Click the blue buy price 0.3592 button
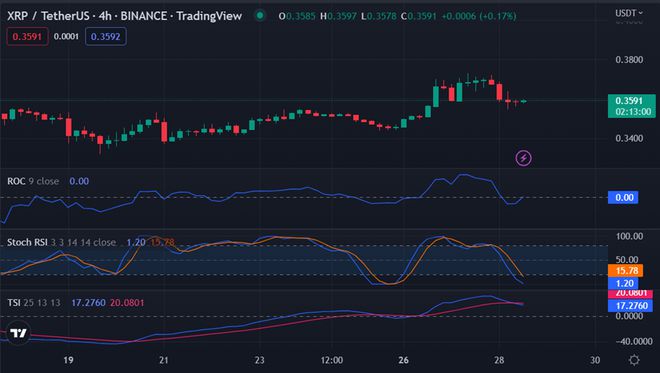 [x=106, y=37]
